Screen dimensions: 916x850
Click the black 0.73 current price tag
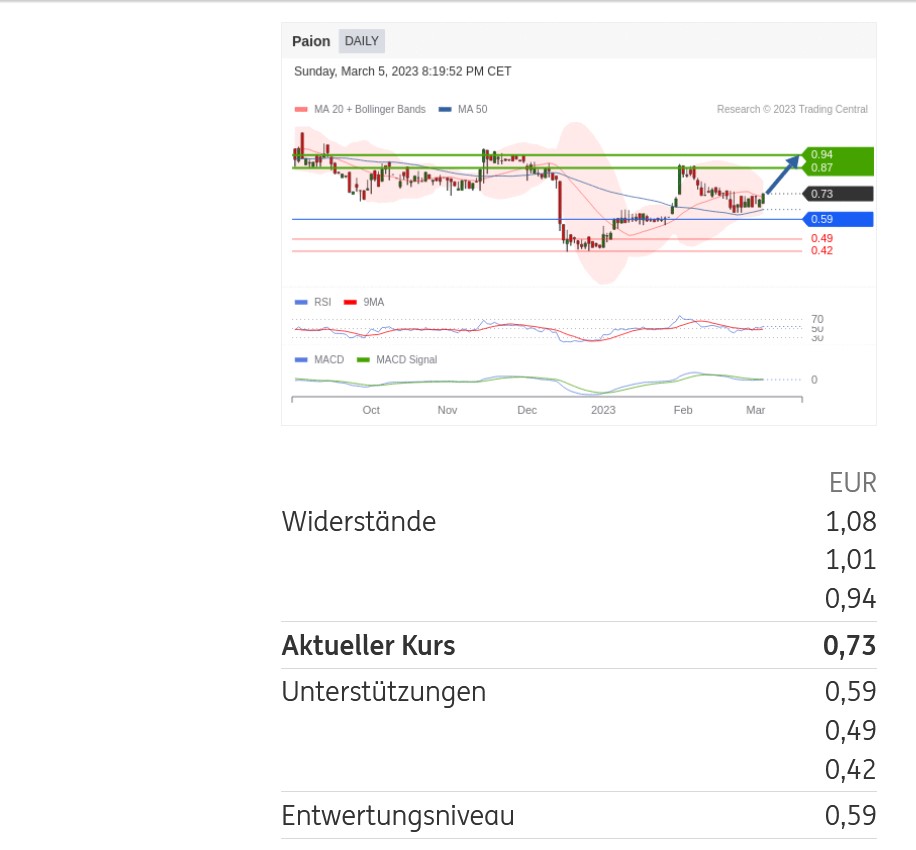tap(837, 194)
